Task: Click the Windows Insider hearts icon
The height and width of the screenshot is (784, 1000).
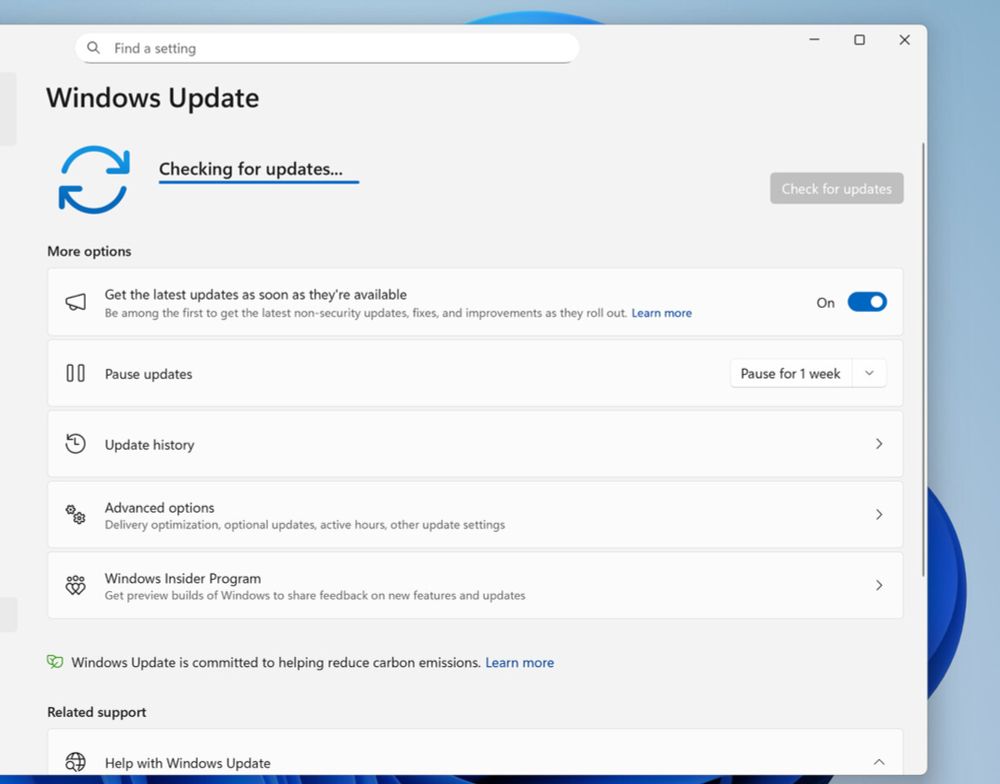Action: [x=75, y=585]
